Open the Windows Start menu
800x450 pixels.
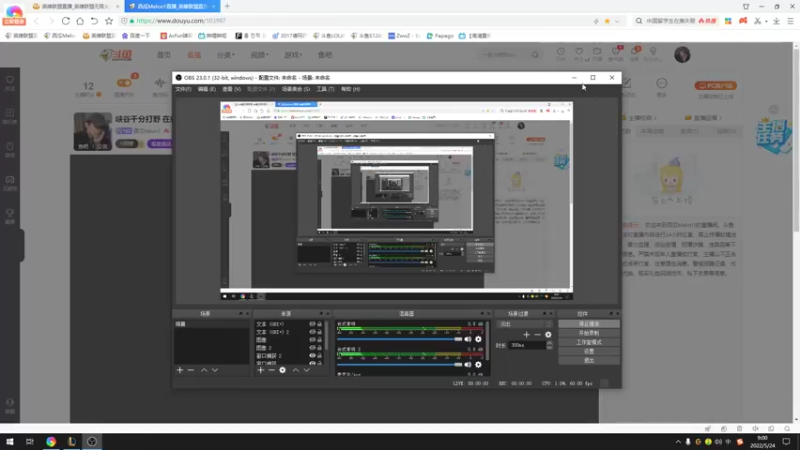10,441
